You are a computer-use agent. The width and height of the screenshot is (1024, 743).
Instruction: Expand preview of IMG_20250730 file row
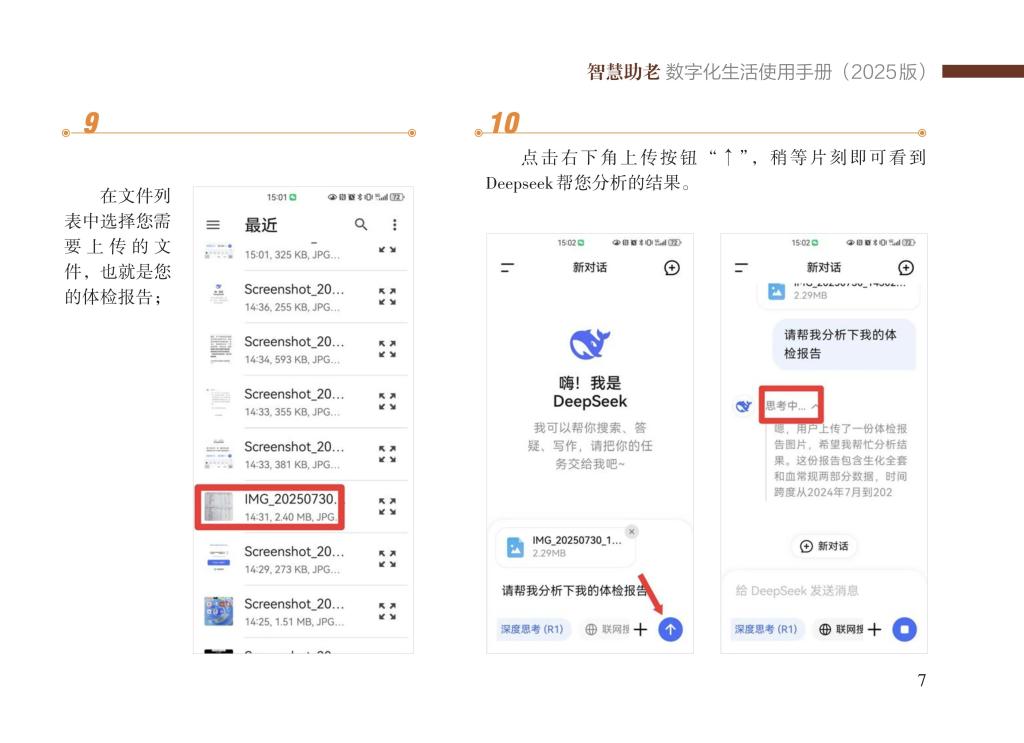pos(387,506)
